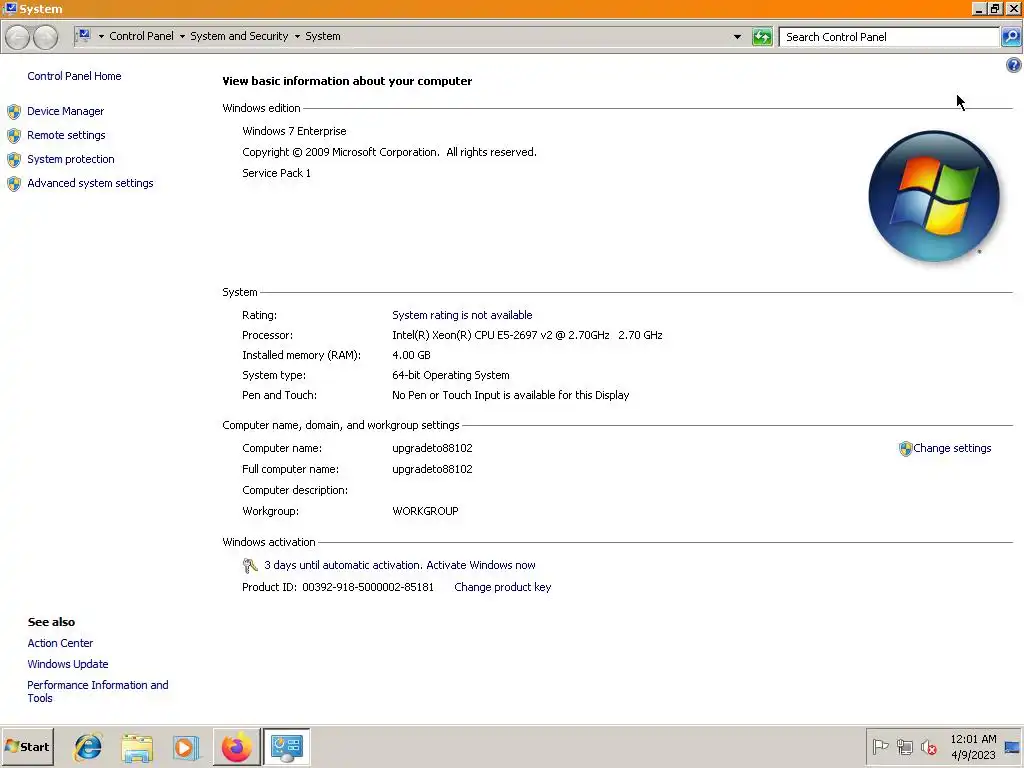Click the processor value Intel Xeon E5-2697
This screenshot has width=1024, height=768.
pos(527,335)
